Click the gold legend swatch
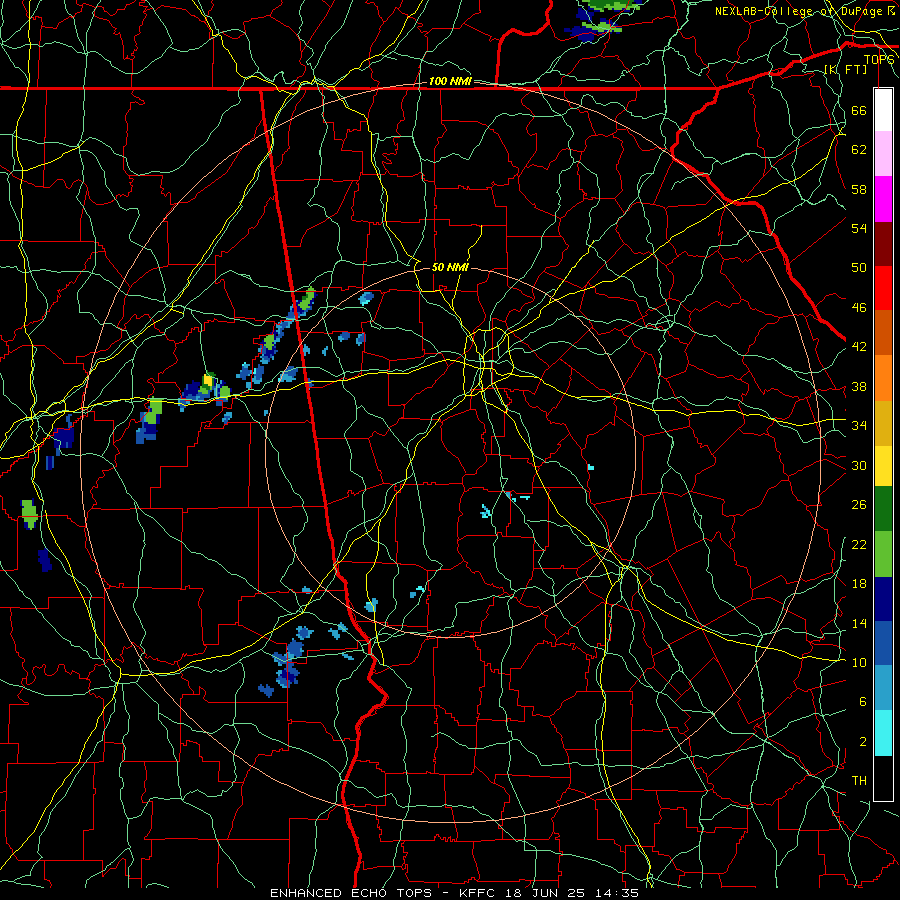Screen dimensions: 900x900 (883, 423)
